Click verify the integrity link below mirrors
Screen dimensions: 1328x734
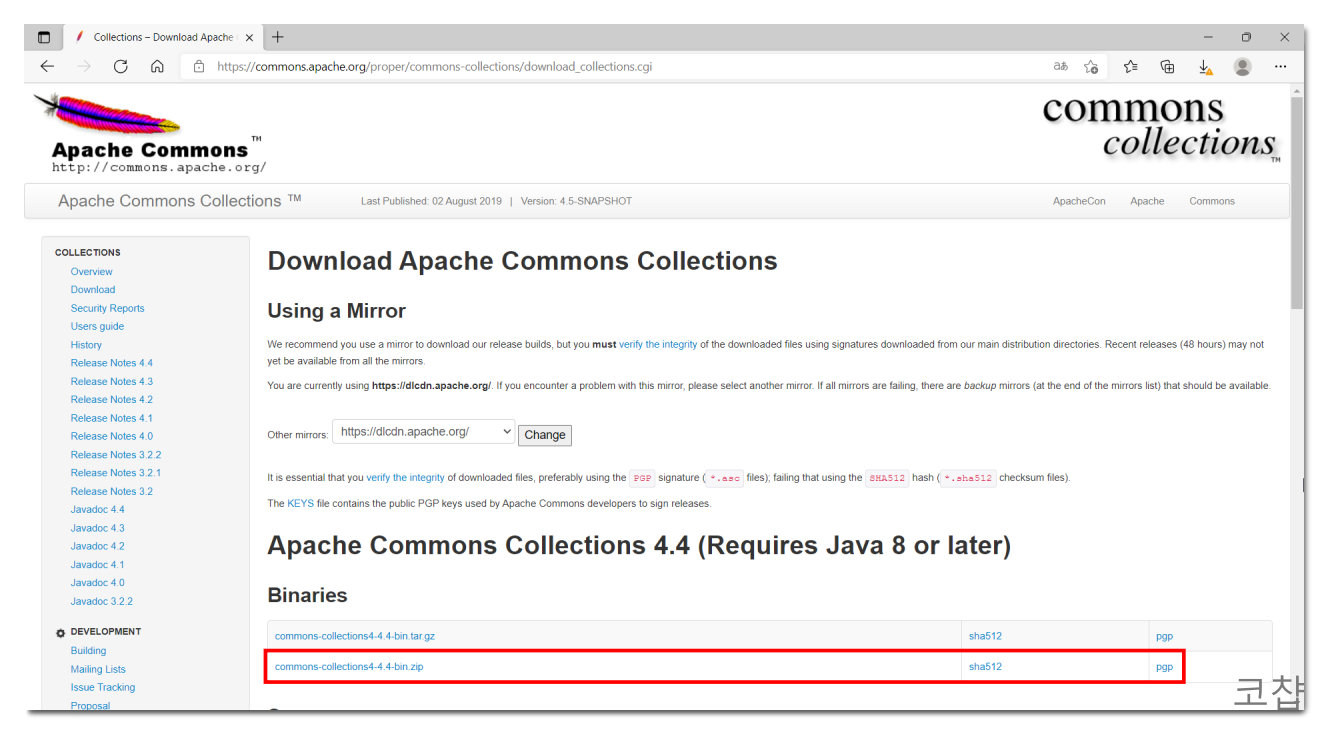[x=405, y=478]
